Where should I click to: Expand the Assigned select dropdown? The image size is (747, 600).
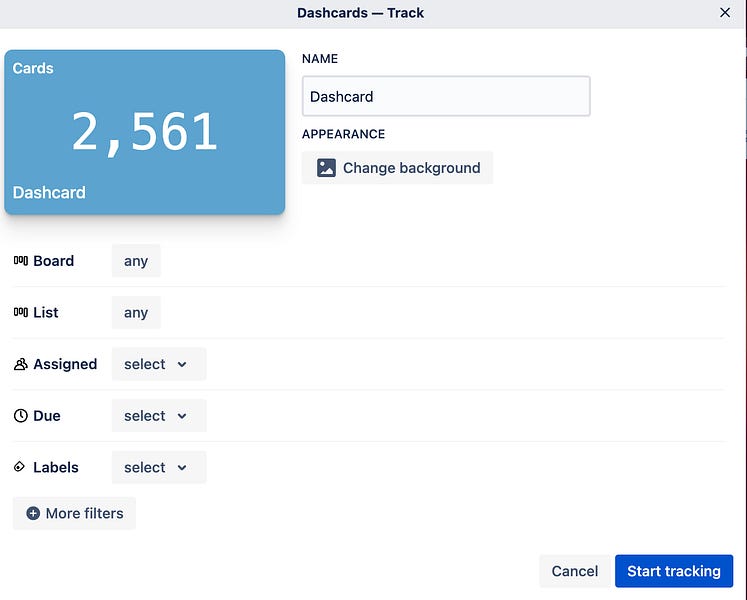pyautogui.click(x=159, y=364)
